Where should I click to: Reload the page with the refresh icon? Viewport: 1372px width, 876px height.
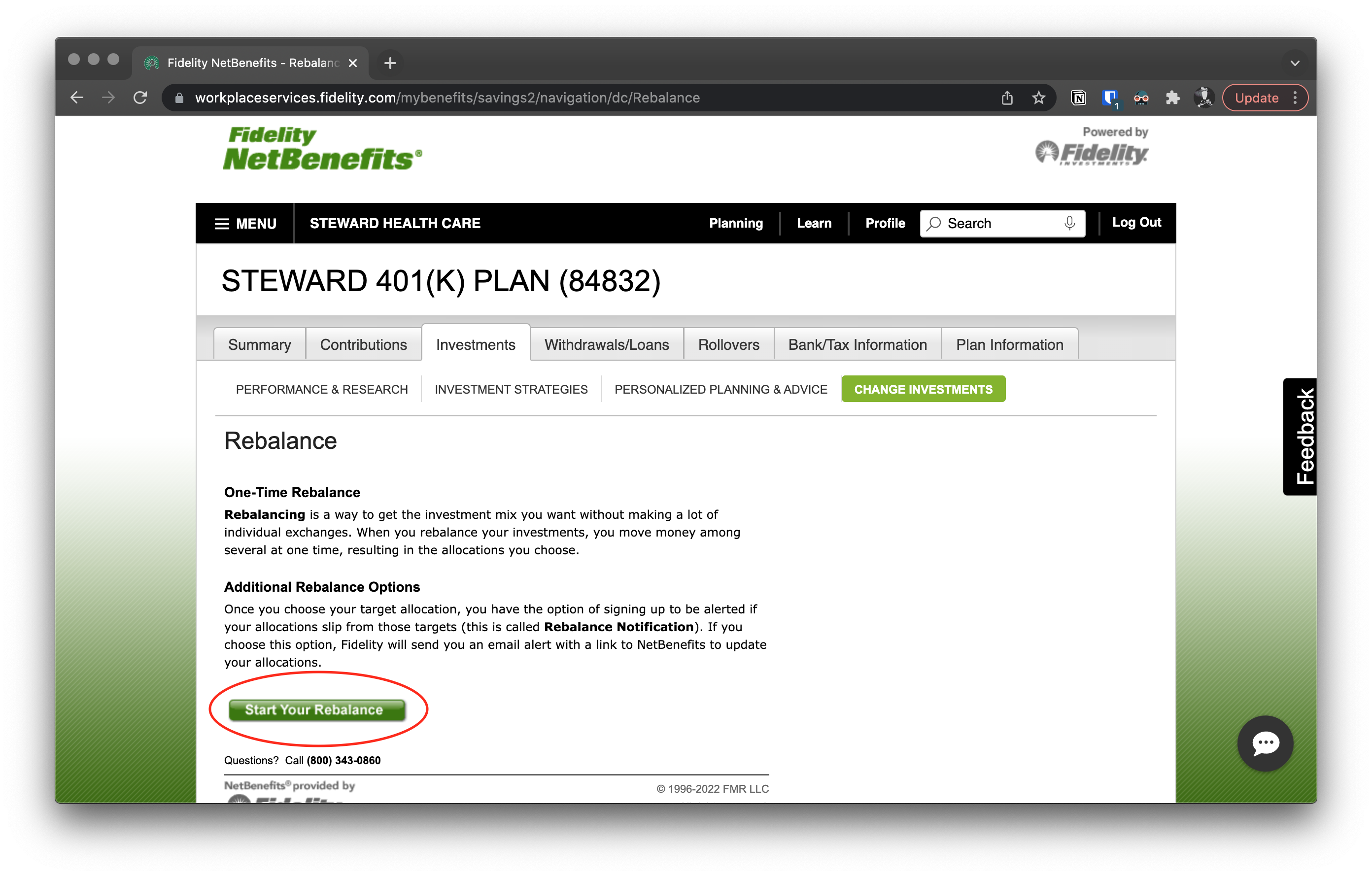(x=140, y=98)
